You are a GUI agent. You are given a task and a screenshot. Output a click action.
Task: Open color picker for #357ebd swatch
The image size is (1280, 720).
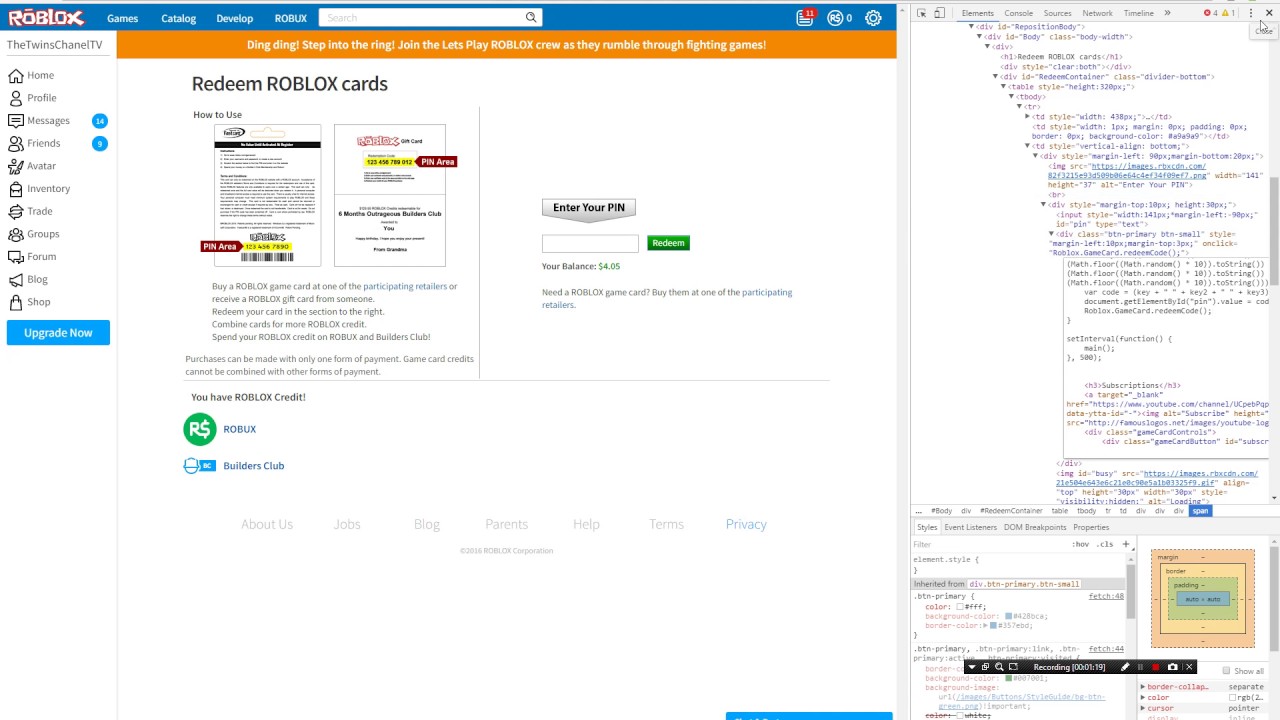993,626
